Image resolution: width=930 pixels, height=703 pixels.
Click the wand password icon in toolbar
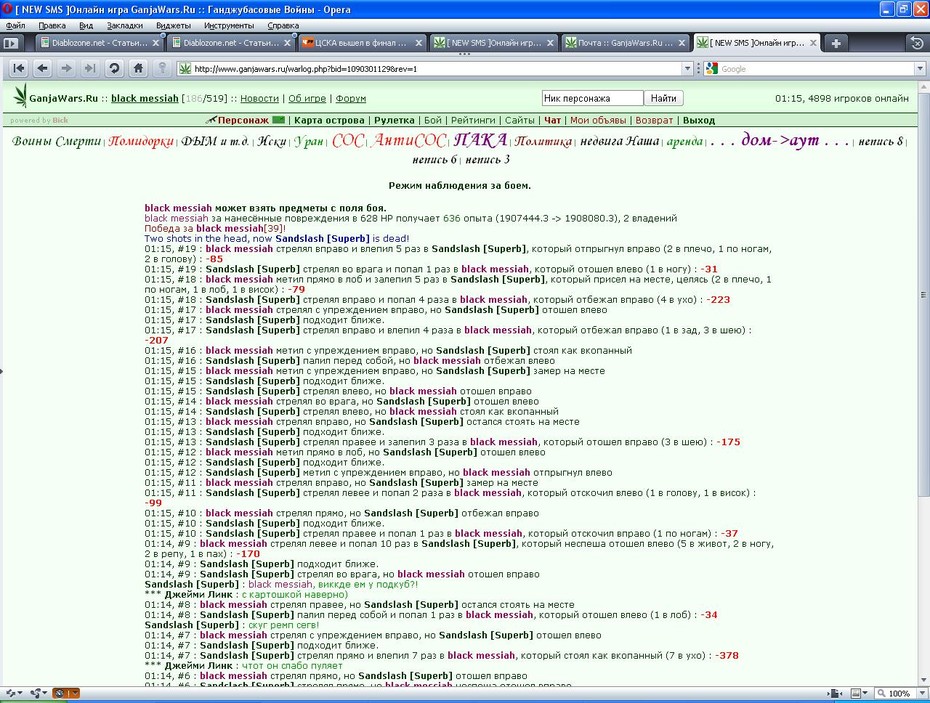point(162,68)
